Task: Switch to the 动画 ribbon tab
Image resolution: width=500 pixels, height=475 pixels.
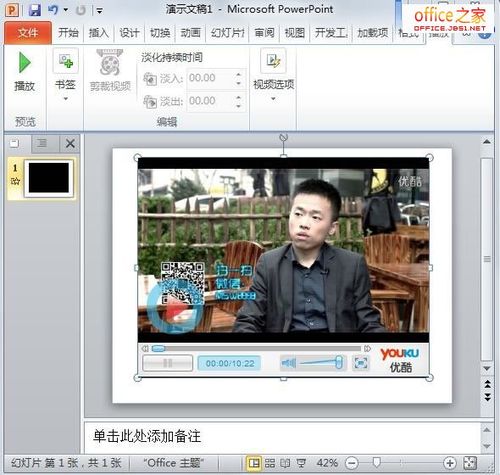Action: [190, 33]
